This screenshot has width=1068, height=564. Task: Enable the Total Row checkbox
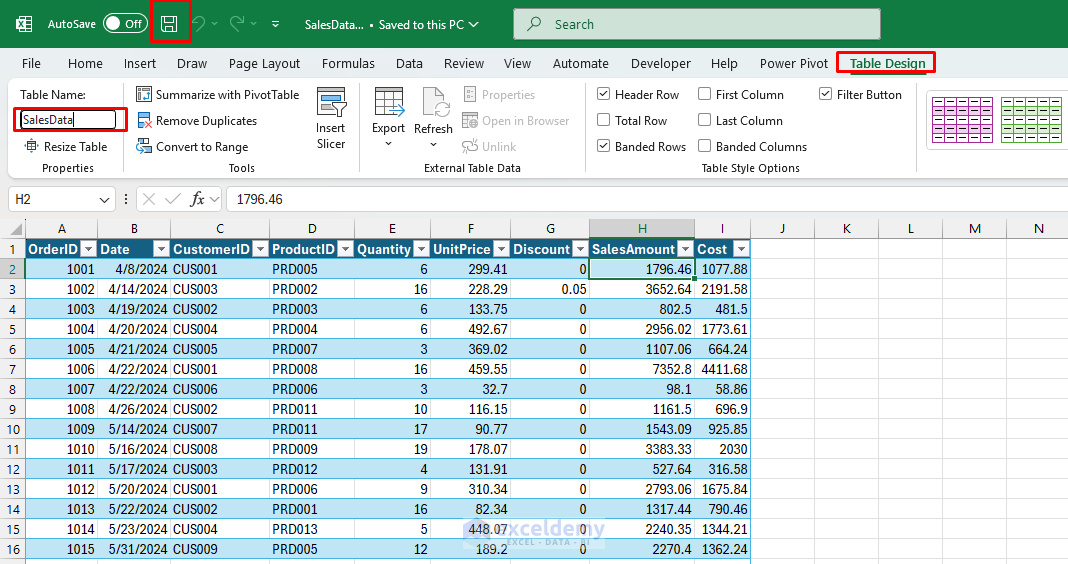click(x=603, y=120)
